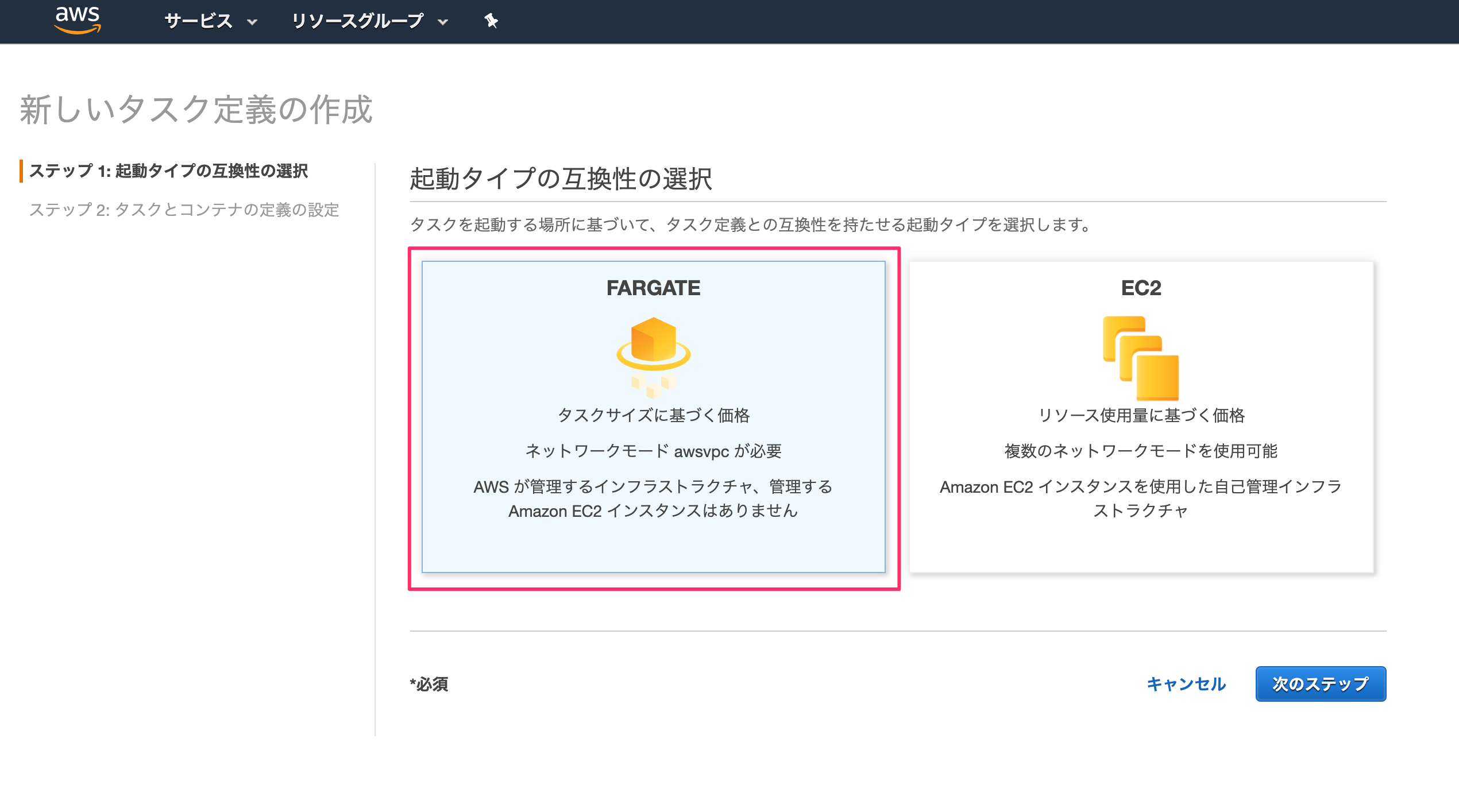This screenshot has width=1459, height=812.
Task: Click the Fargate AWS-managed infrastructure description
Action: coord(653,498)
